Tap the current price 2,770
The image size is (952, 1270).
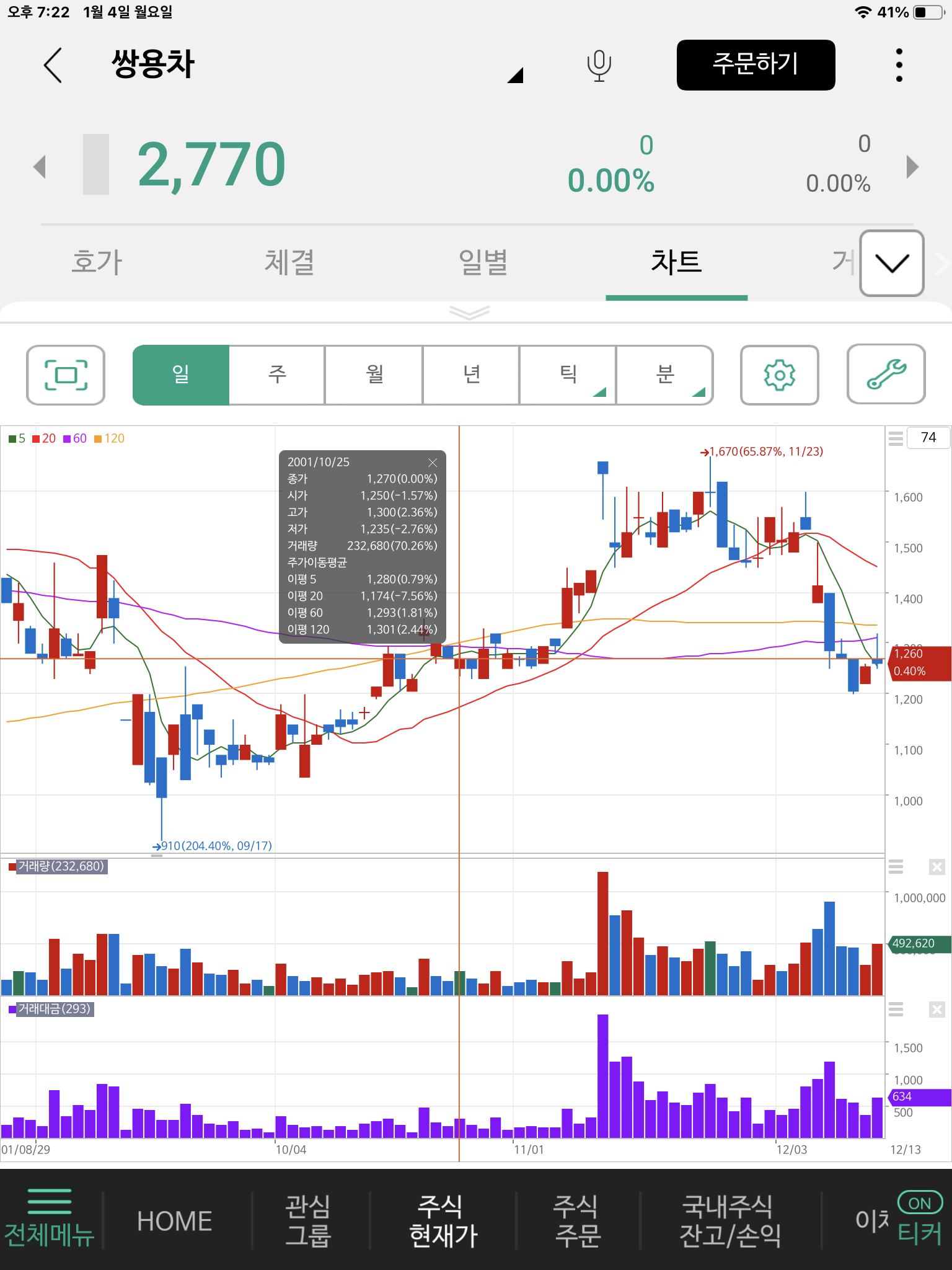211,165
